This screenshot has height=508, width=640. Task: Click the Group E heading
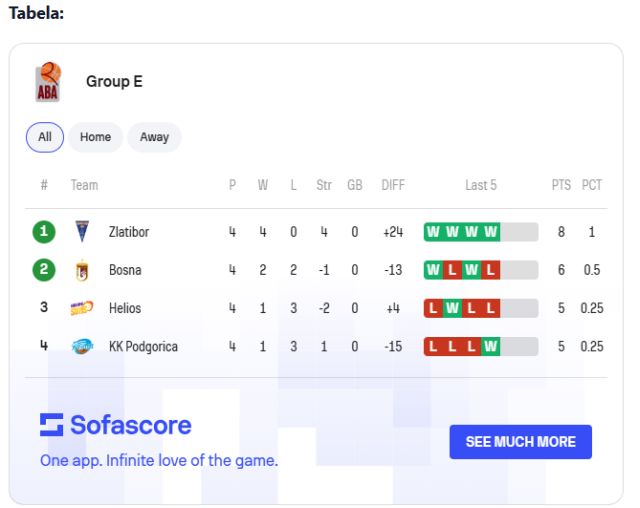pyautogui.click(x=114, y=82)
